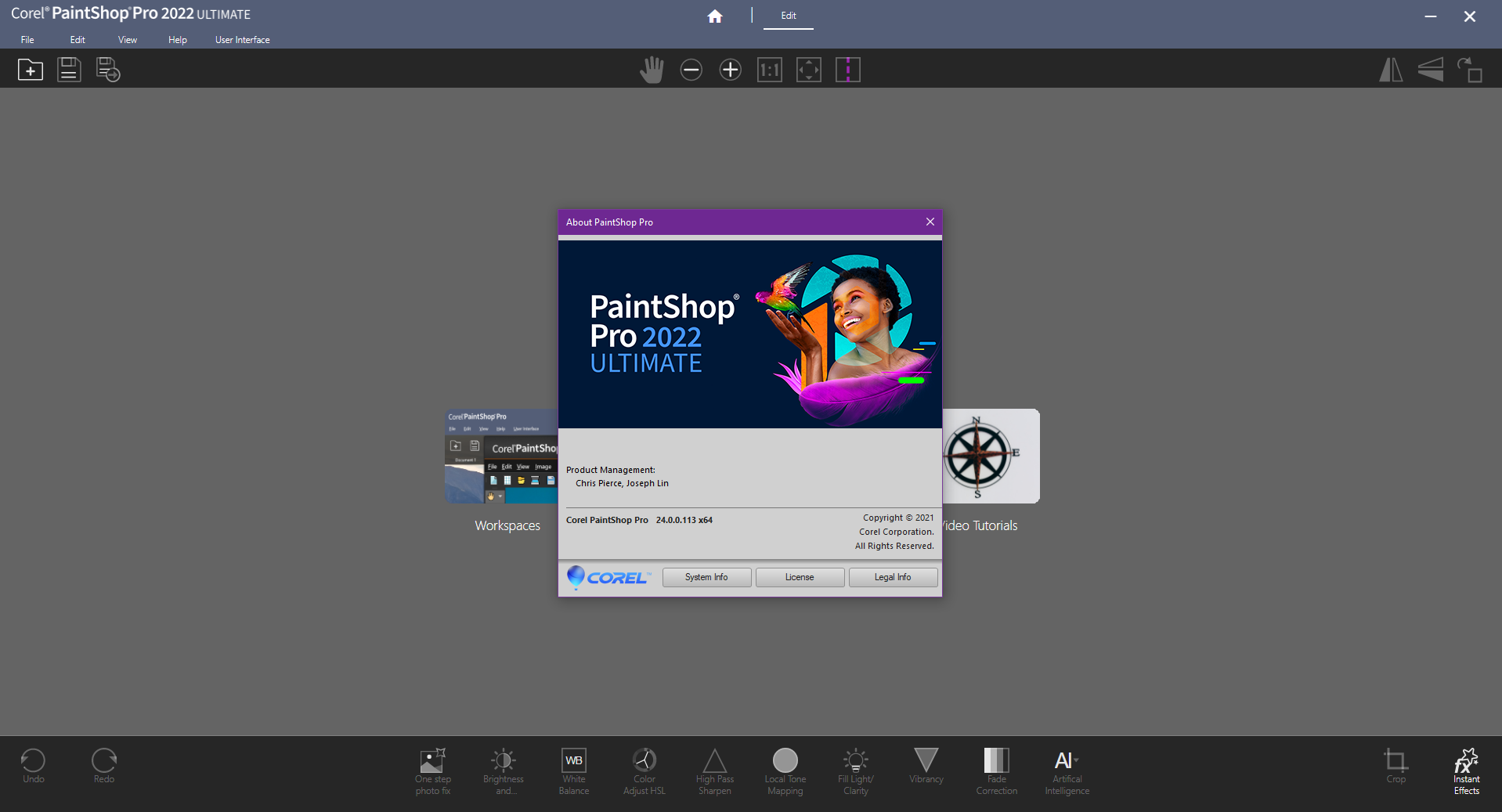
Task: Click the Video Tutorials label
Action: click(980, 525)
